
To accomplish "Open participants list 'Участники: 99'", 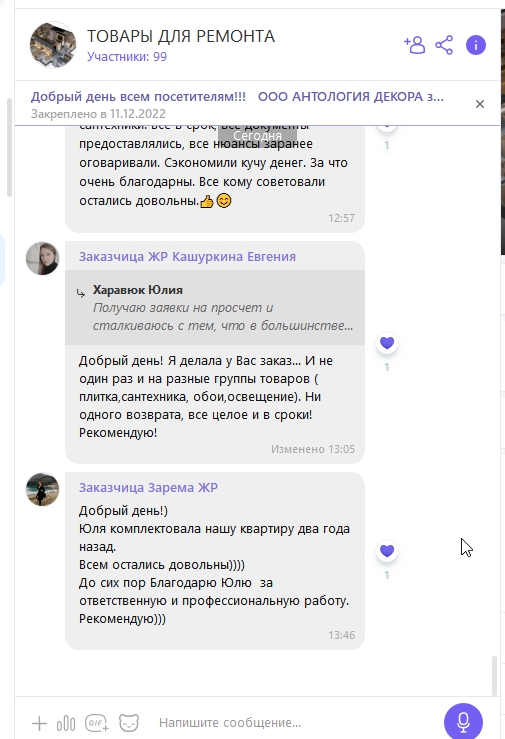I will coord(127,57).
